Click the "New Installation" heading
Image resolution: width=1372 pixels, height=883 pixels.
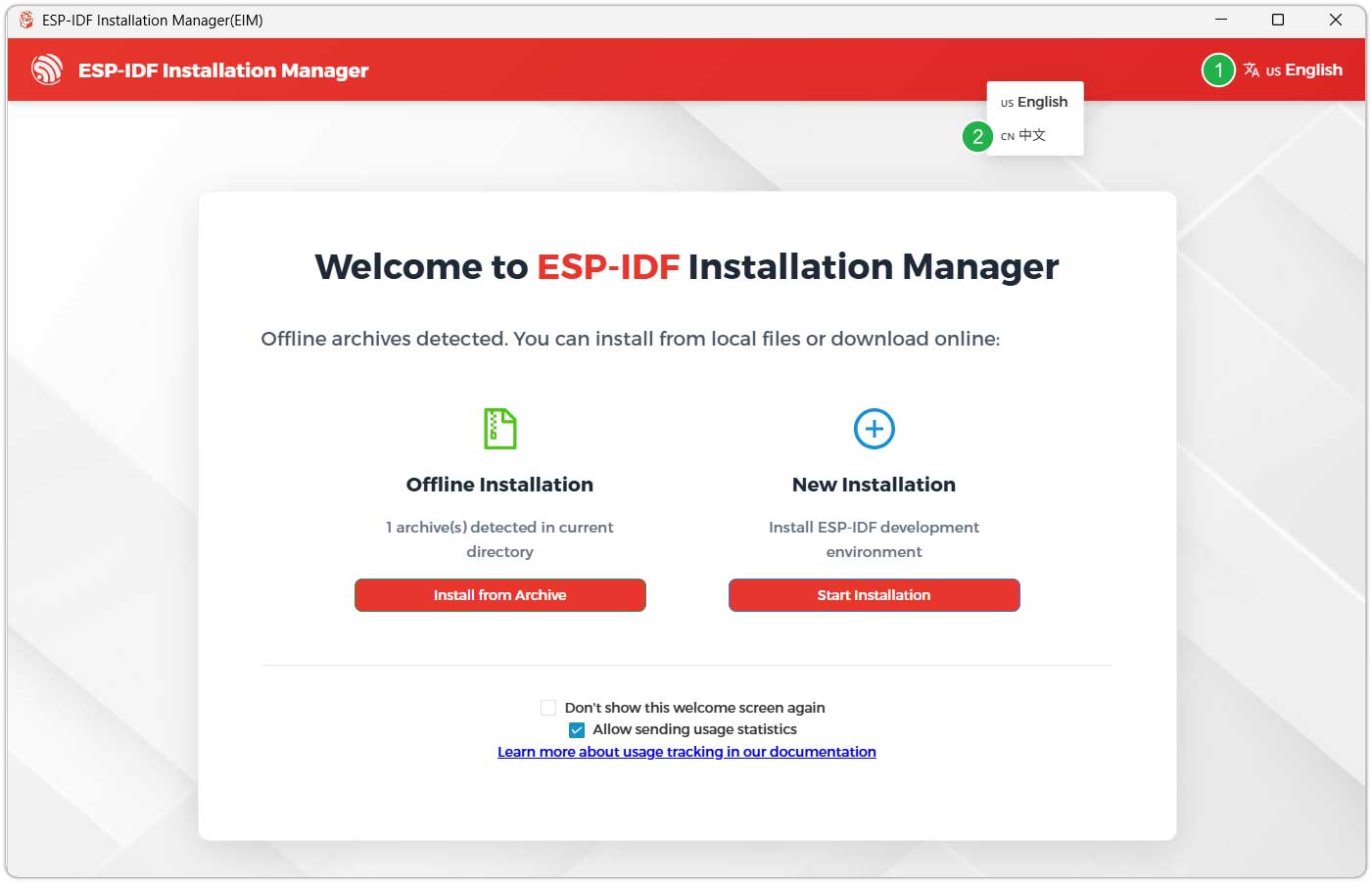(874, 485)
